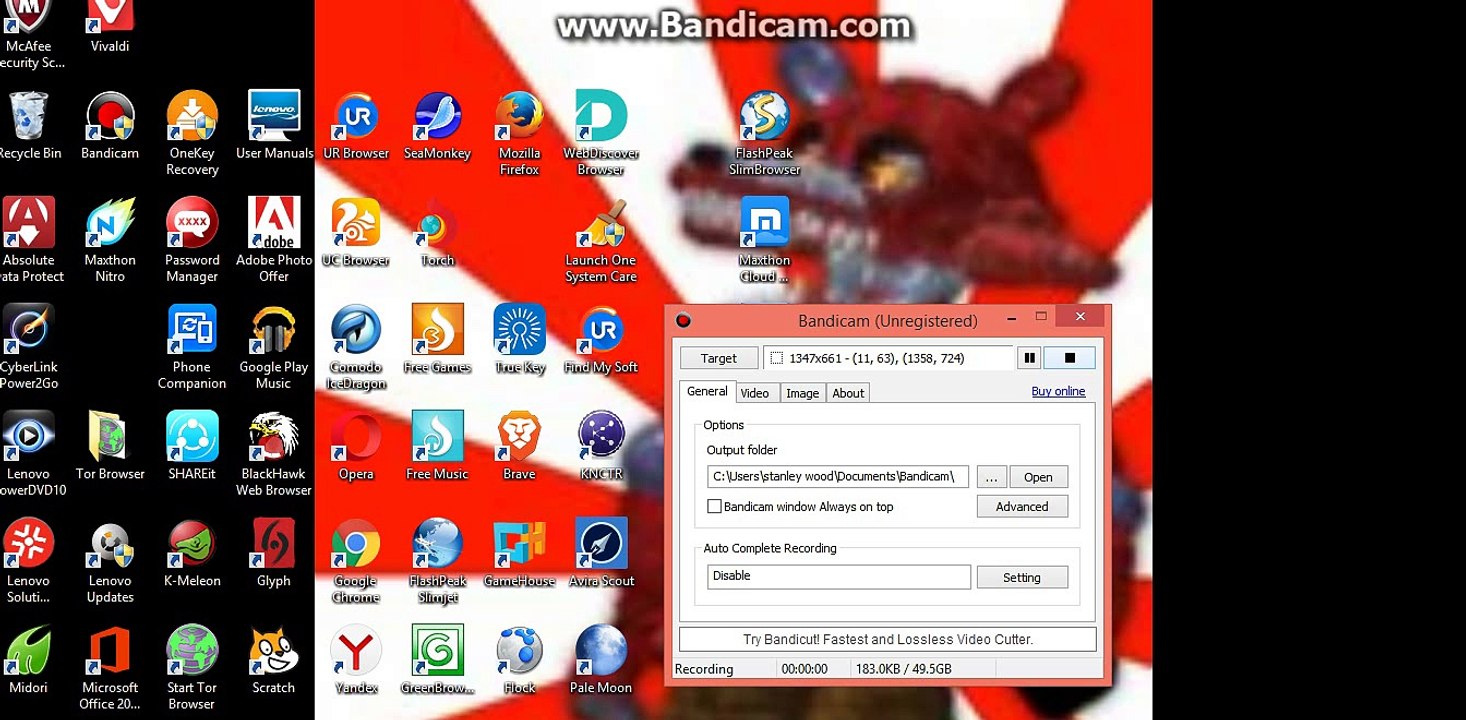Pause the Bandicam recording
1466x720 pixels.
point(1029,358)
